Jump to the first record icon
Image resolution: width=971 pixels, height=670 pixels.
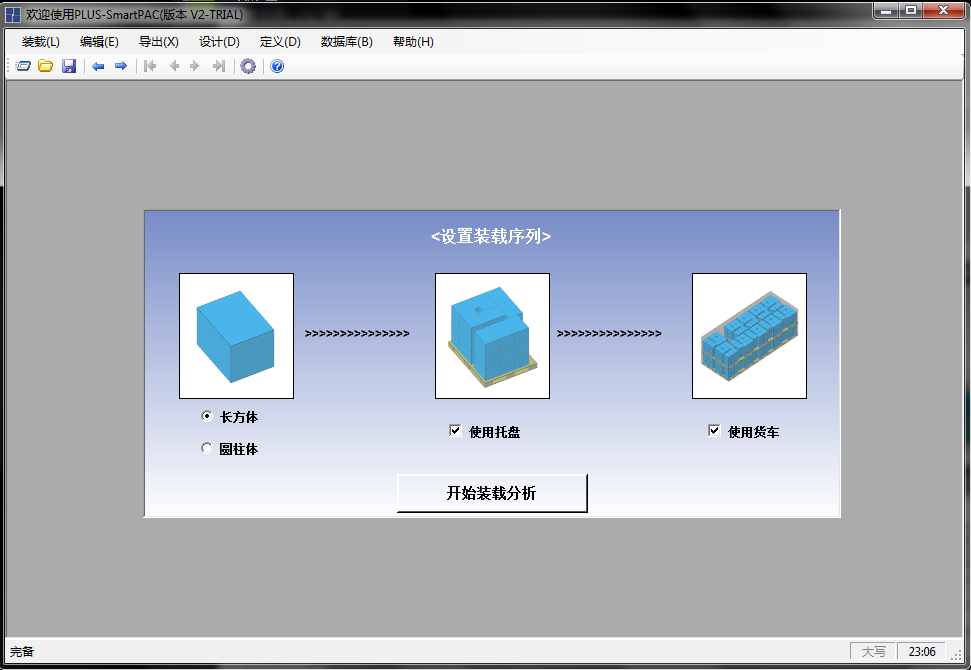pyautogui.click(x=150, y=66)
